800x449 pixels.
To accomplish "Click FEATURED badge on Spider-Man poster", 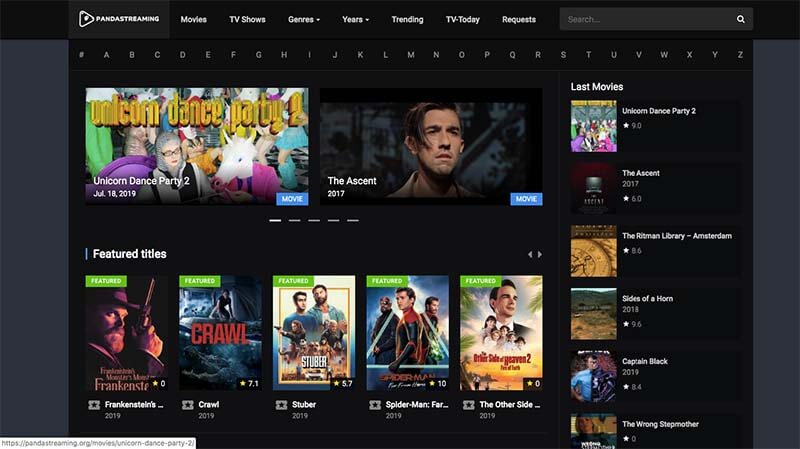I will click(x=387, y=281).
